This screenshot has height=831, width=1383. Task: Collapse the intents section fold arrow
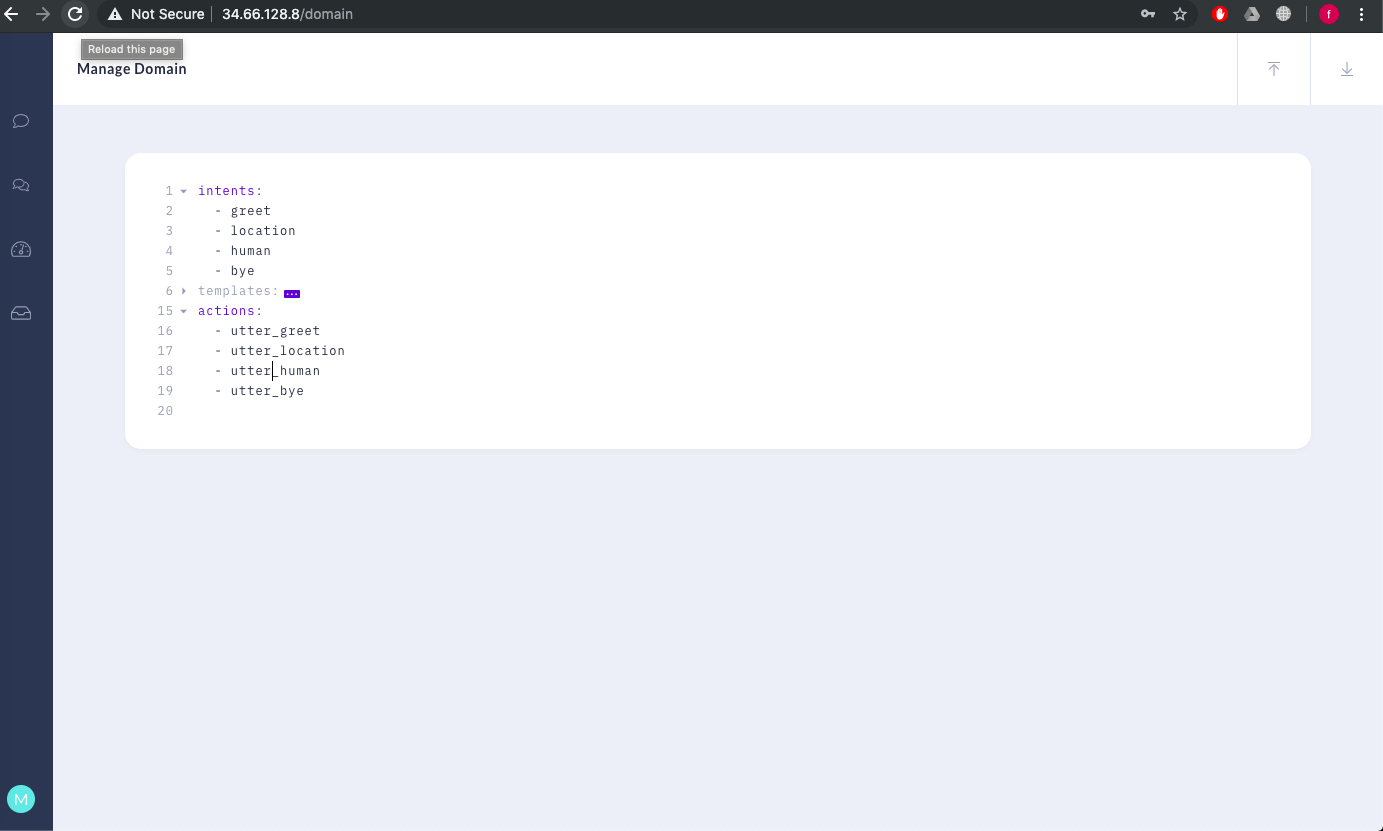(x=184, y=191)
